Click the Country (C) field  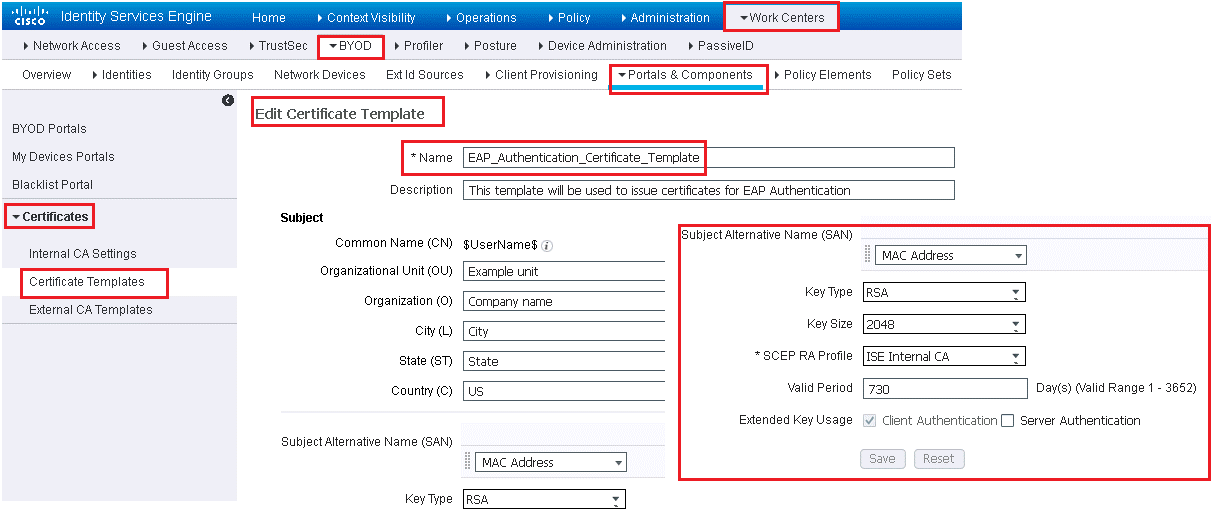(564, 391)
